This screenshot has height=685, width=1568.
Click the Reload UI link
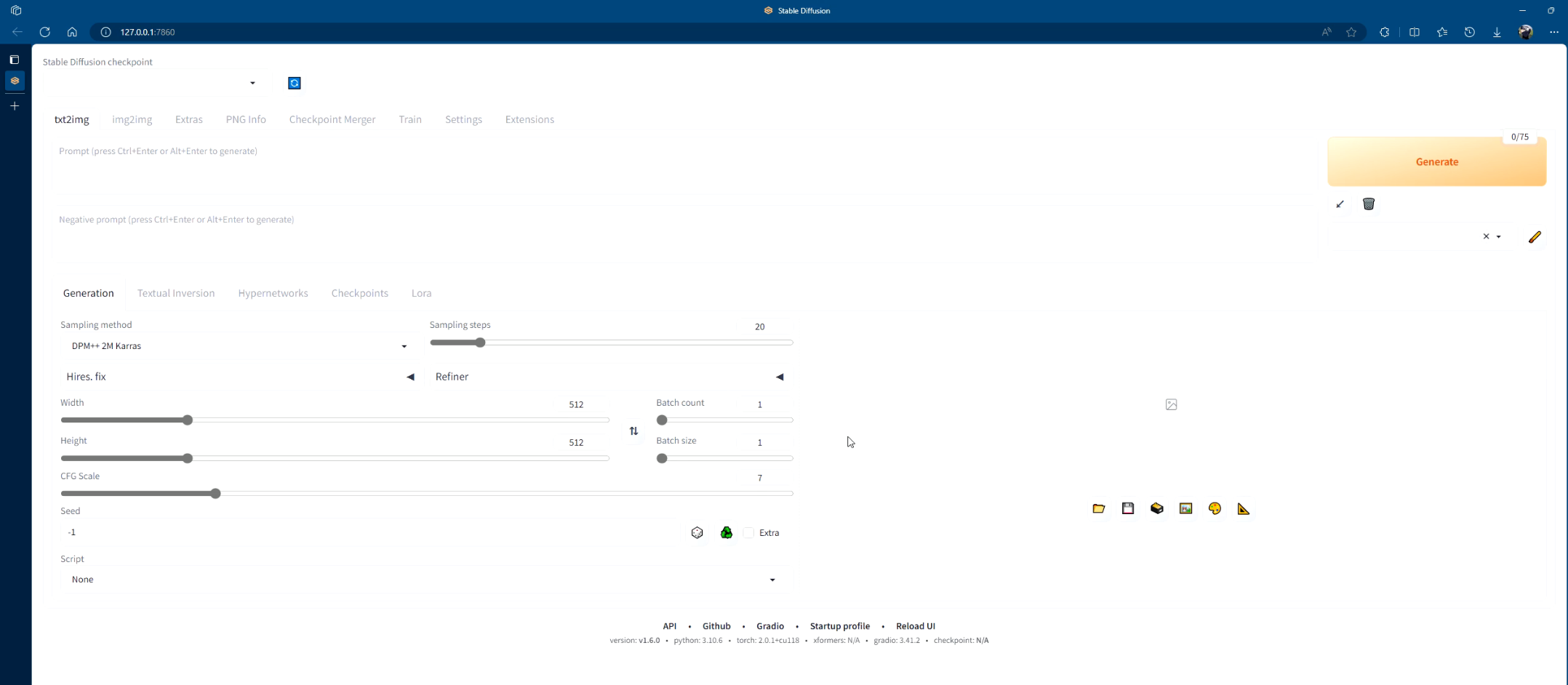(916, 626)
